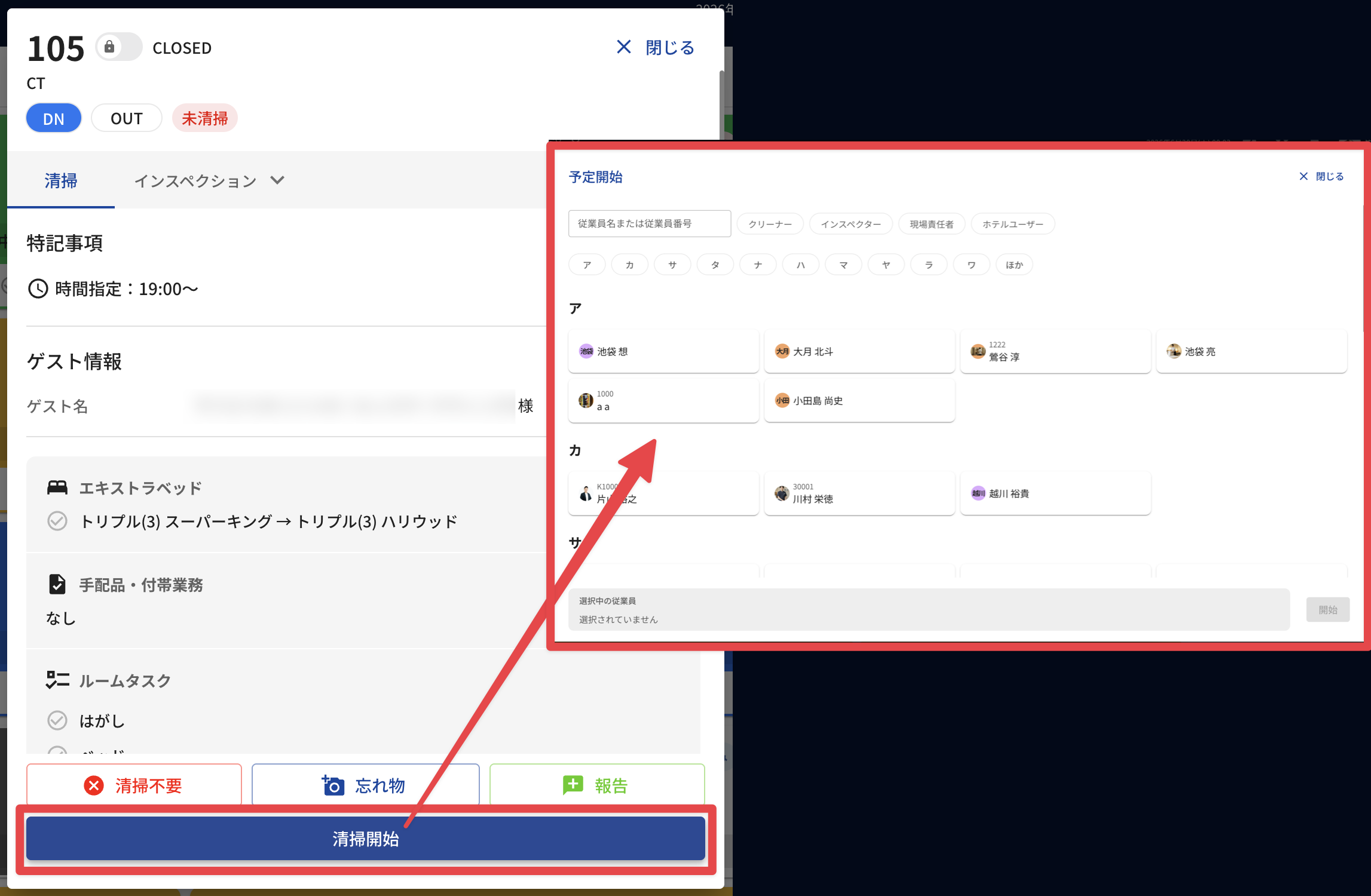Switch to the 清掃 tab
1371x896 pixels.
61,180
